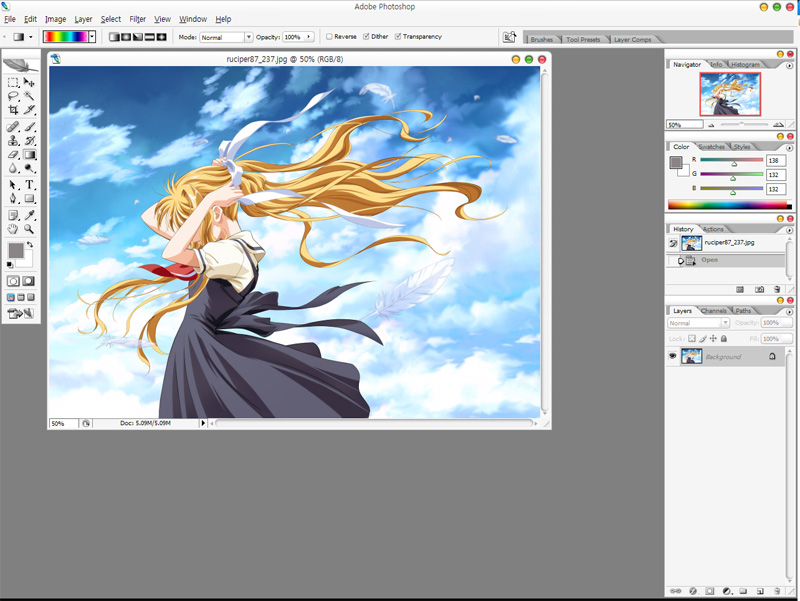This screenshot has height=601, width=800.
Task: Open the gradient picker dropdown arrow
Action: click(x=92, y=37)
